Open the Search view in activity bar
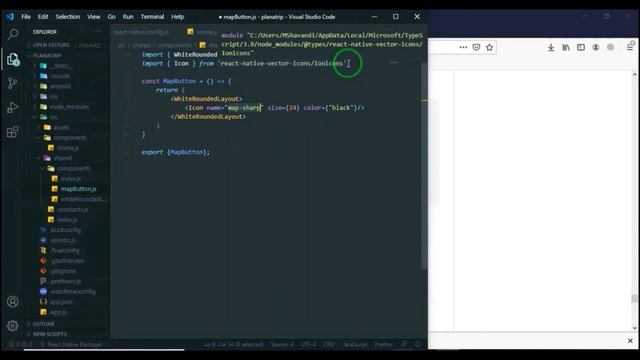The width and height of the screenshot is (640, 360). (x=13, y=34)
